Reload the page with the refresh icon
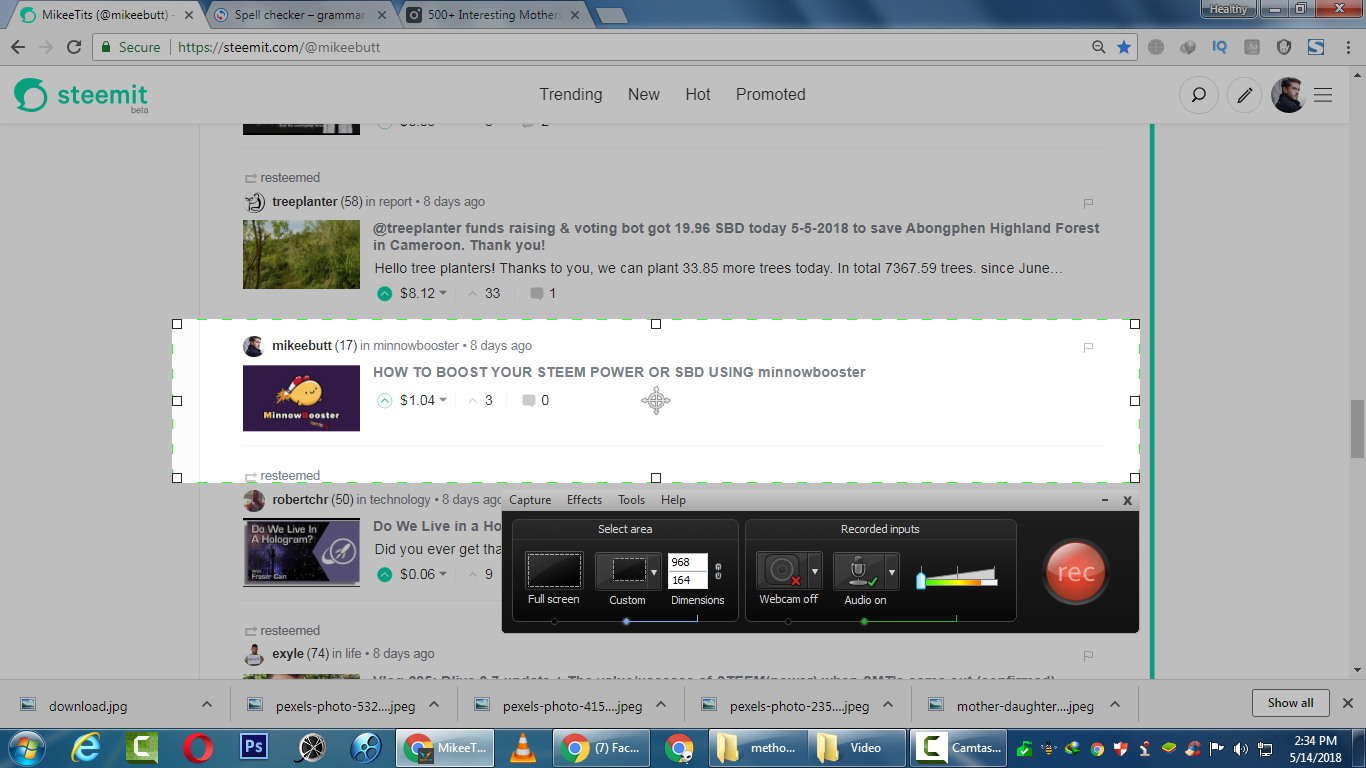1366x768 pixels. point(73,47)
